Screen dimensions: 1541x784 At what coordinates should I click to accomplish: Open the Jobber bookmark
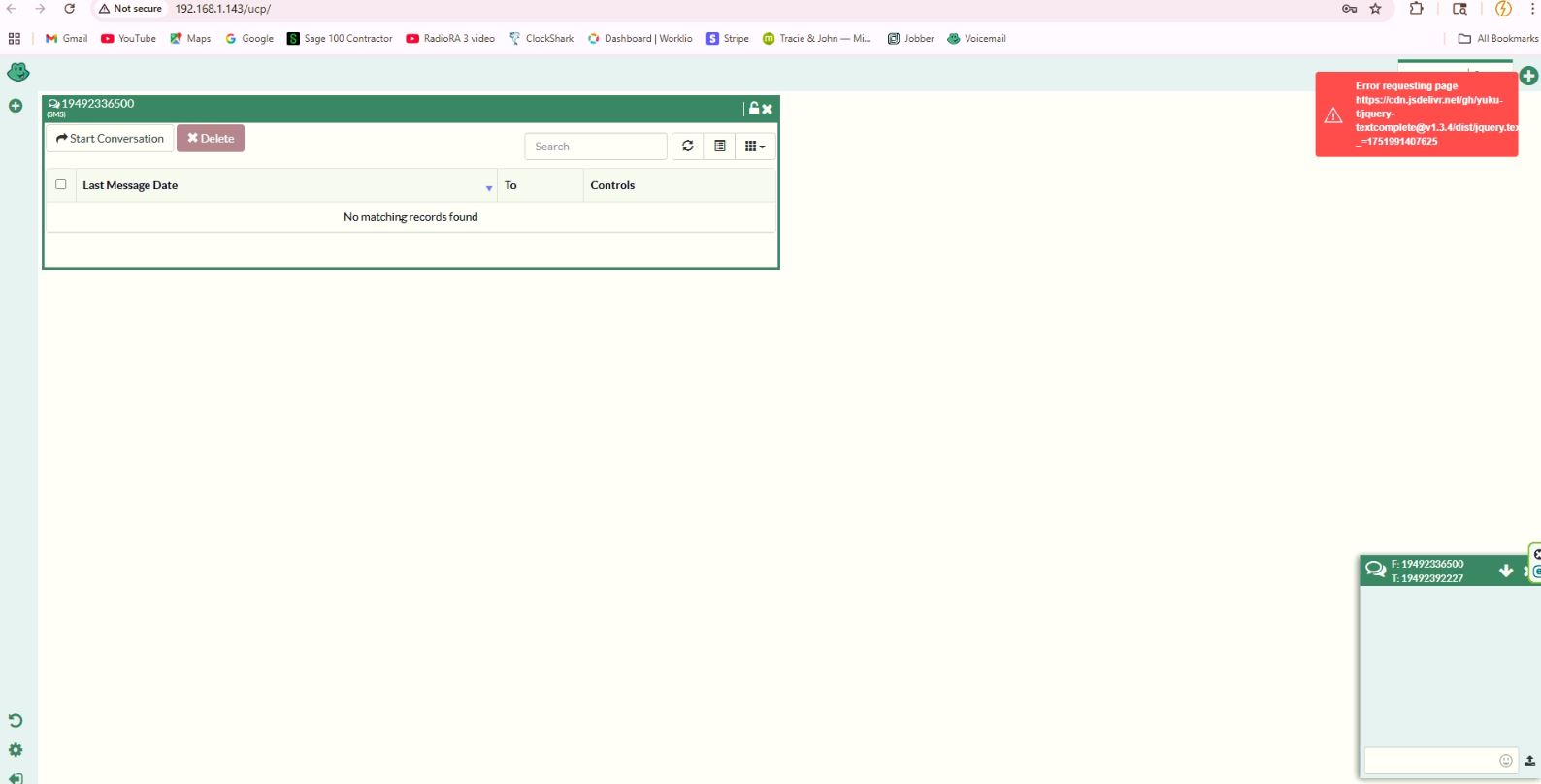pyautogui.click(x=910, y=39)
